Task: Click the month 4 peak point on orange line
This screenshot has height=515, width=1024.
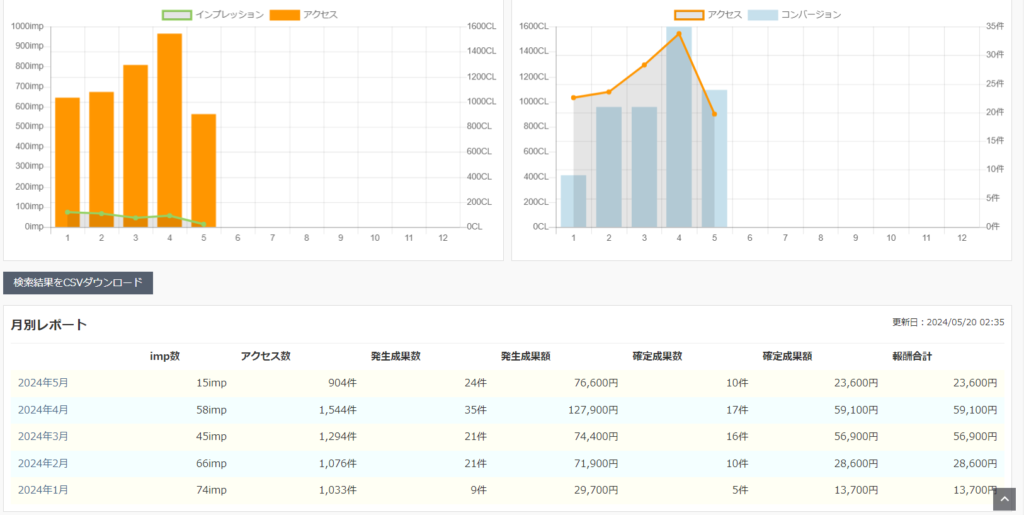Action: (x=679, y=34)
